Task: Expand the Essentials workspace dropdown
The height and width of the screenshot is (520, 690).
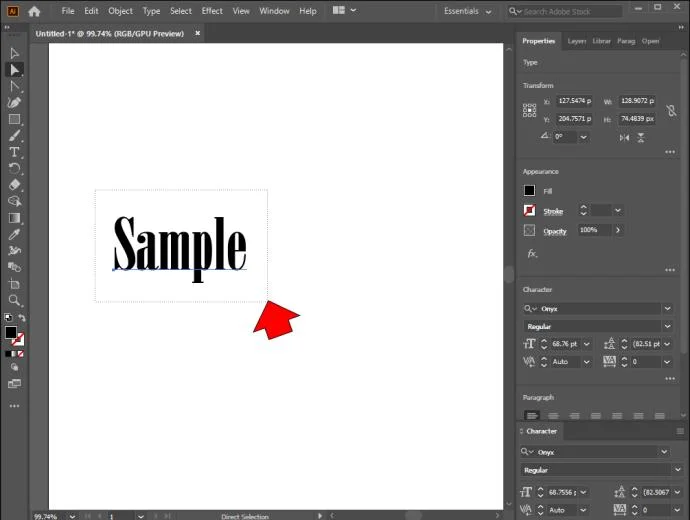Action: click(467, 11)
